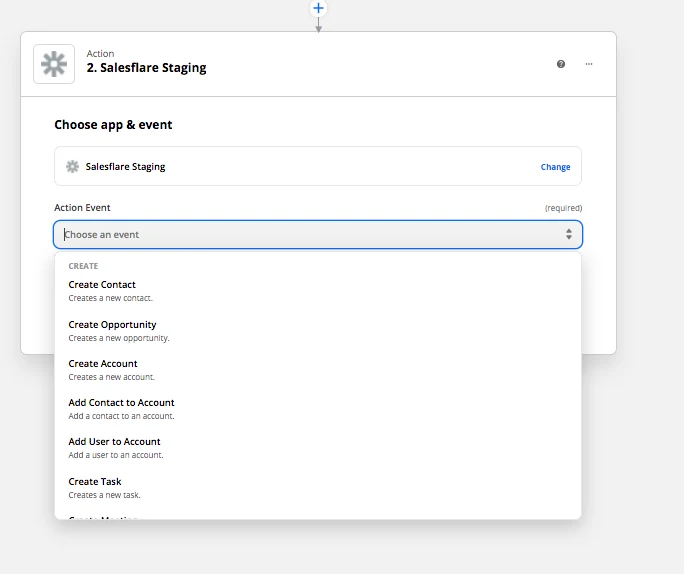Open the help question mark icon

pos(561,64)
